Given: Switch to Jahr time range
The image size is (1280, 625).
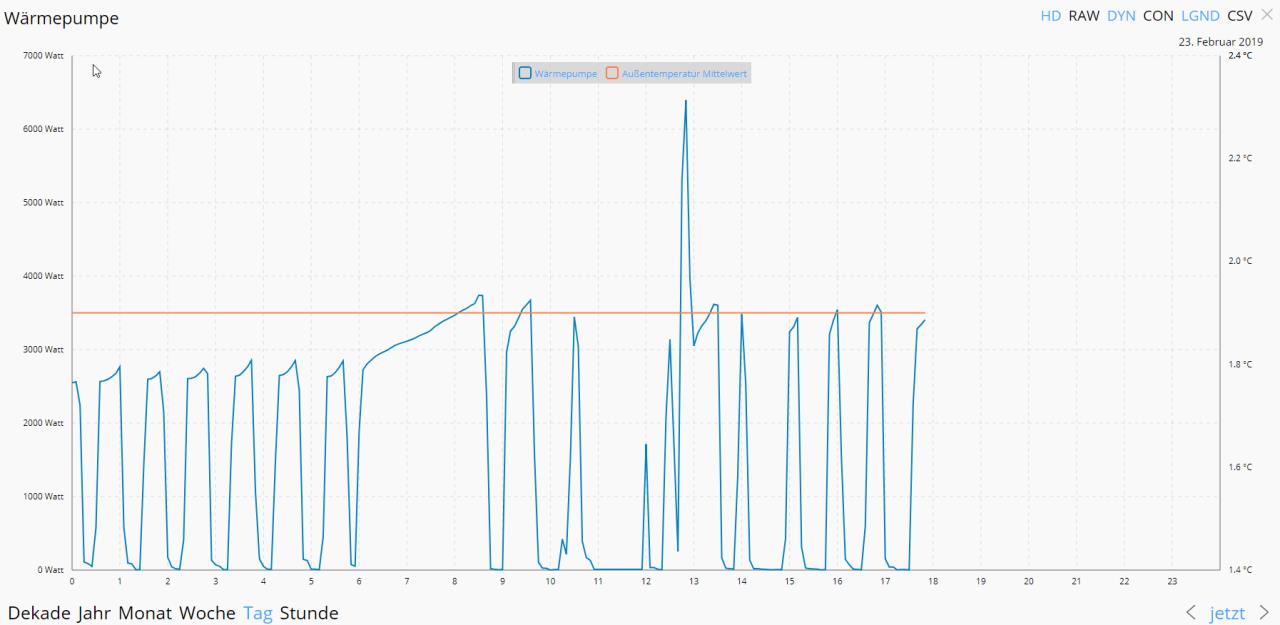Looking at the screenshot, I should click(95, 613).
